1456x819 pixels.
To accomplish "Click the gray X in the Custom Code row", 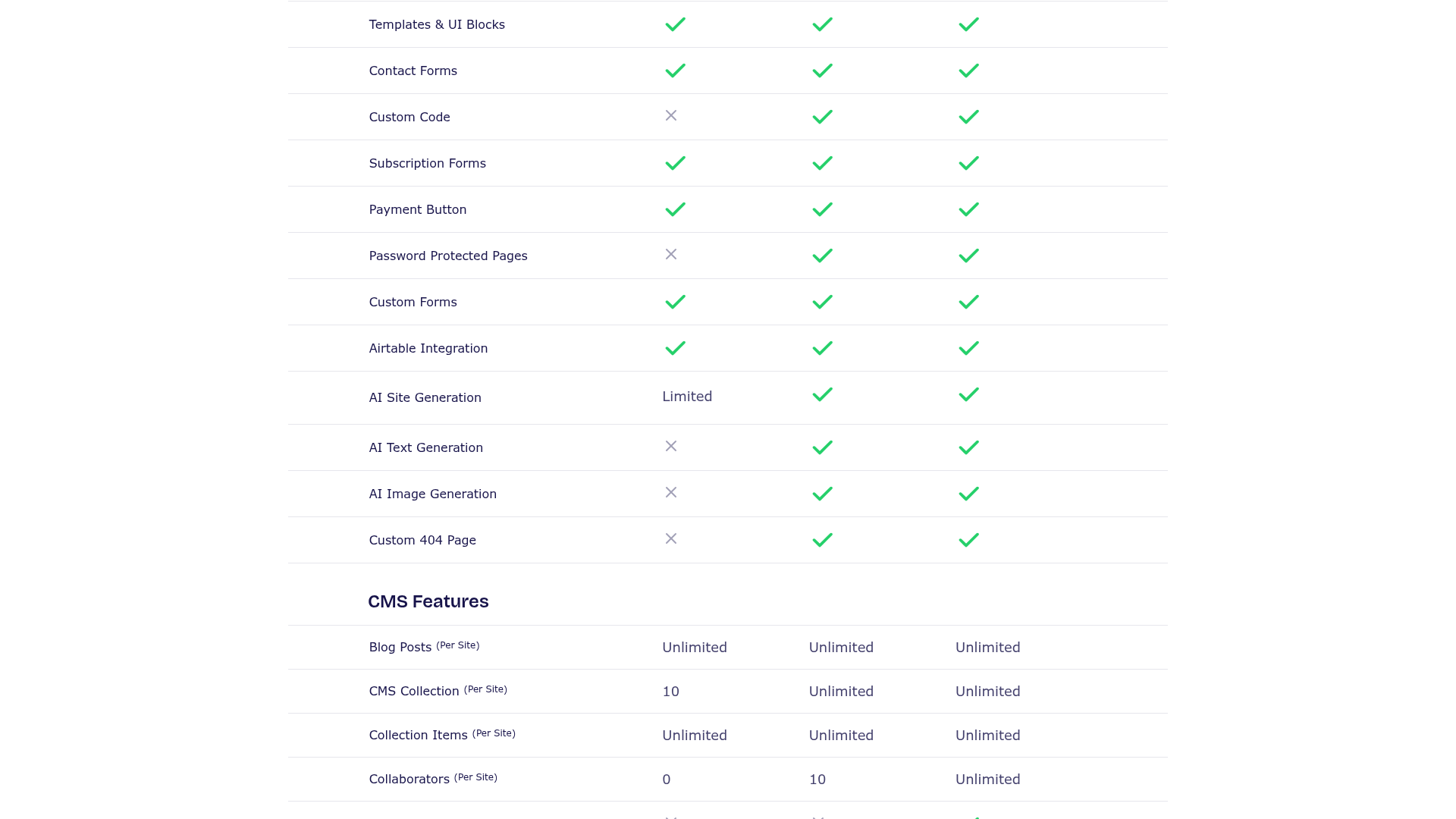I will click(x=670, y=115).
